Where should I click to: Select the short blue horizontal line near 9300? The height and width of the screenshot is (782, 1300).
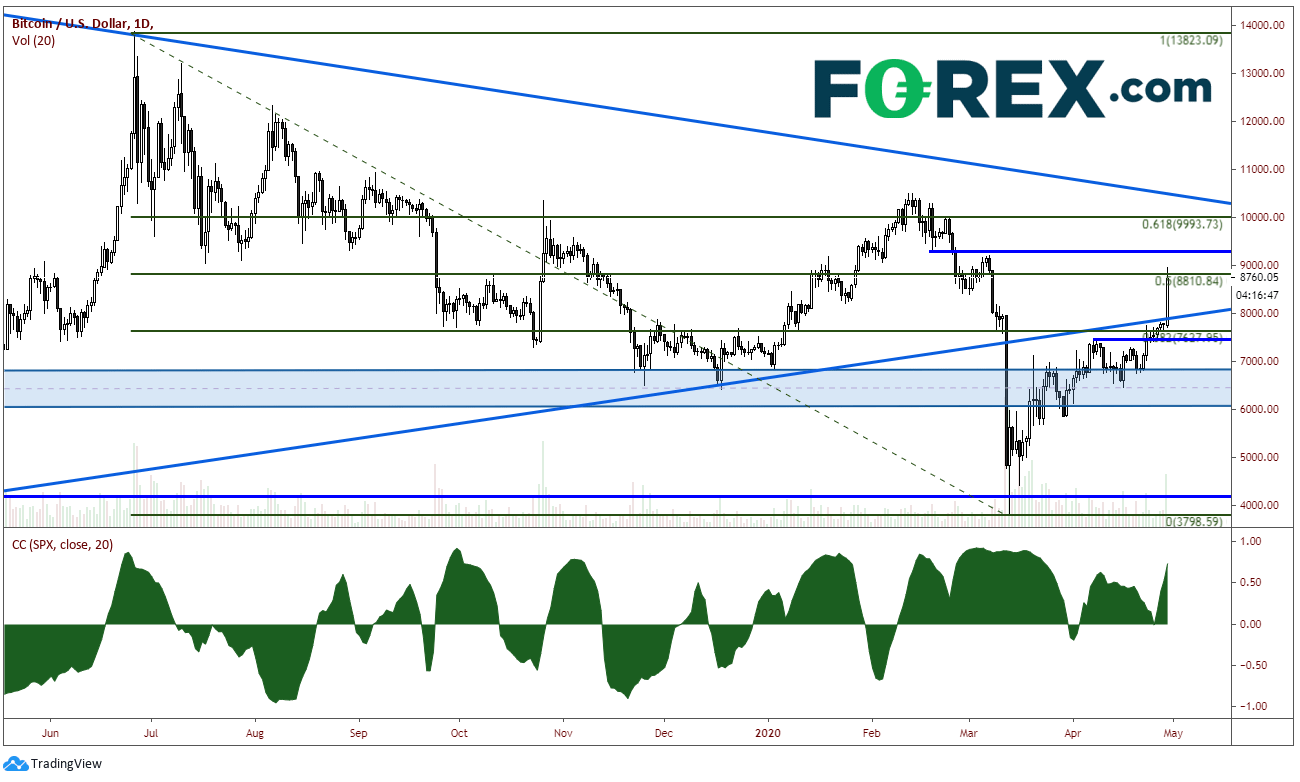[x=1080, y=251]
